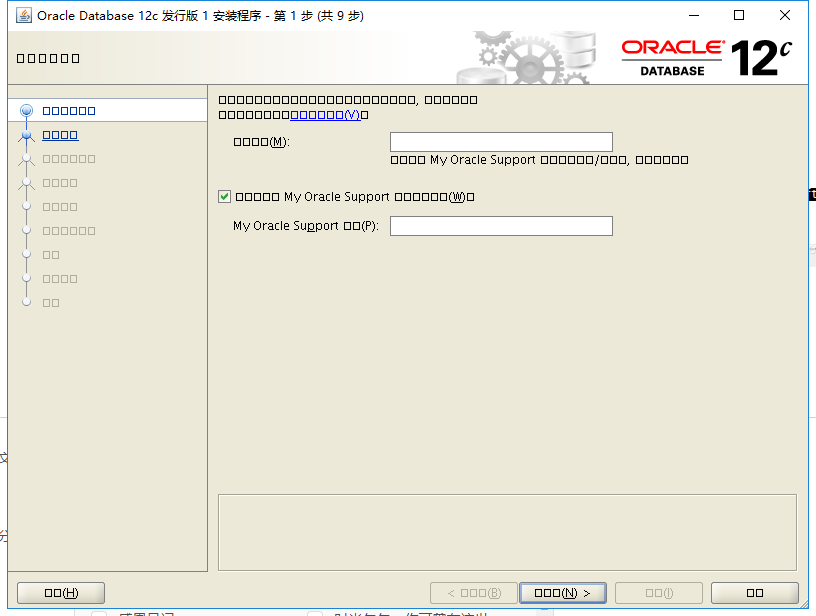Focus the My Oracle Support password field (P)
The height and width of the screenshot is (616, 816).
coord(501,226)
